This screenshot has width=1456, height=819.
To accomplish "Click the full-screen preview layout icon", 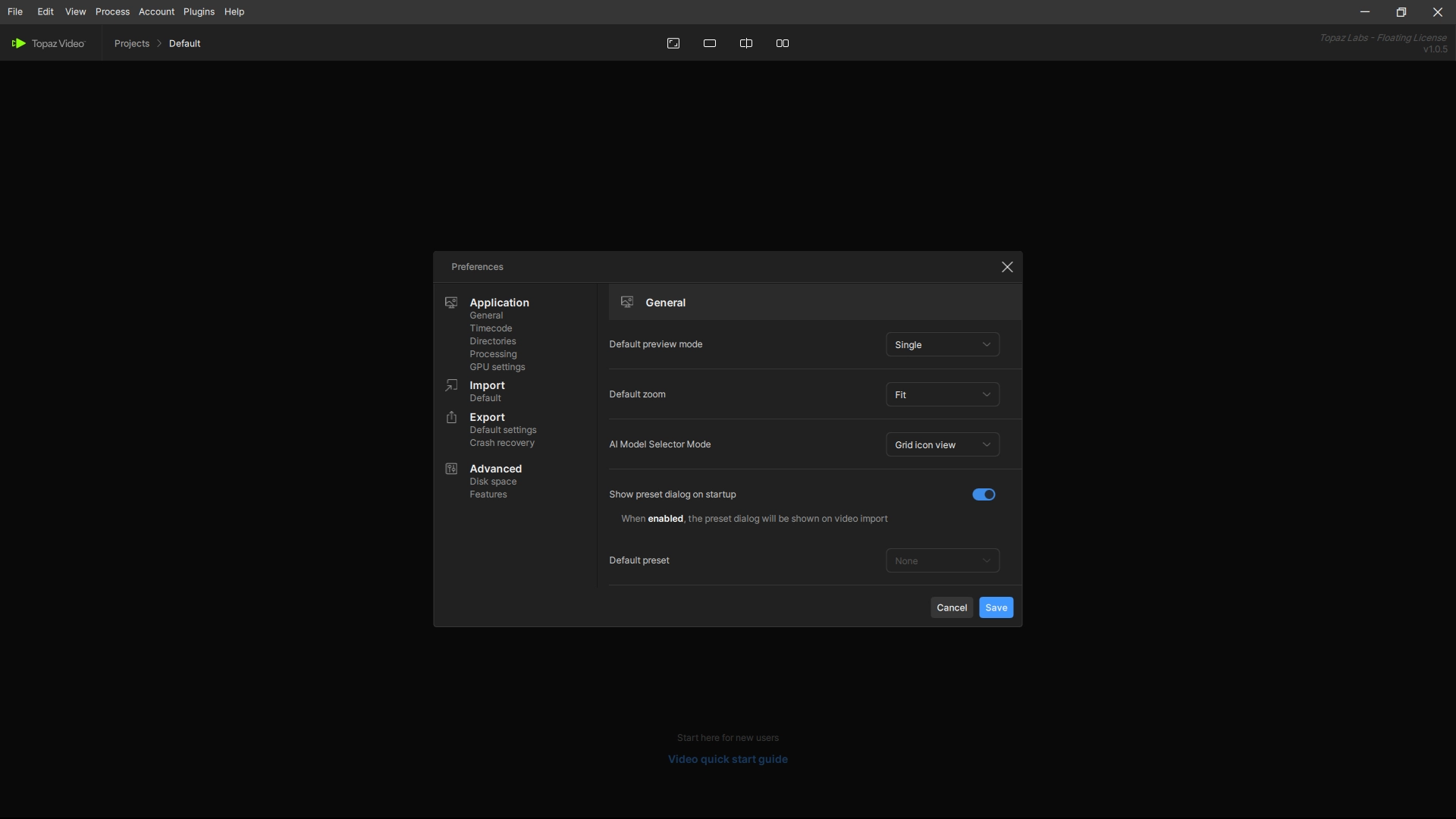I will click(x=673, y=43).
